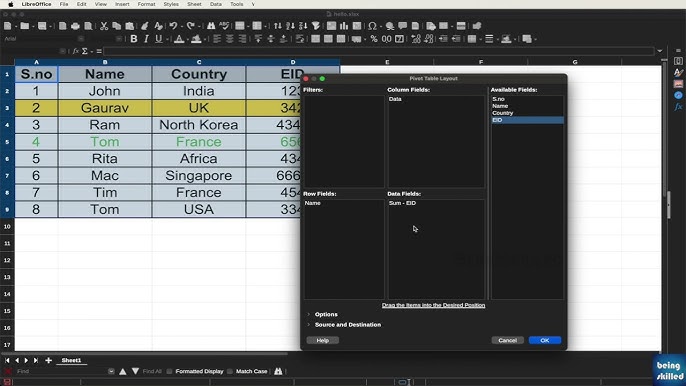Undo the last action

pyautogui.click(x=173, y=26)
